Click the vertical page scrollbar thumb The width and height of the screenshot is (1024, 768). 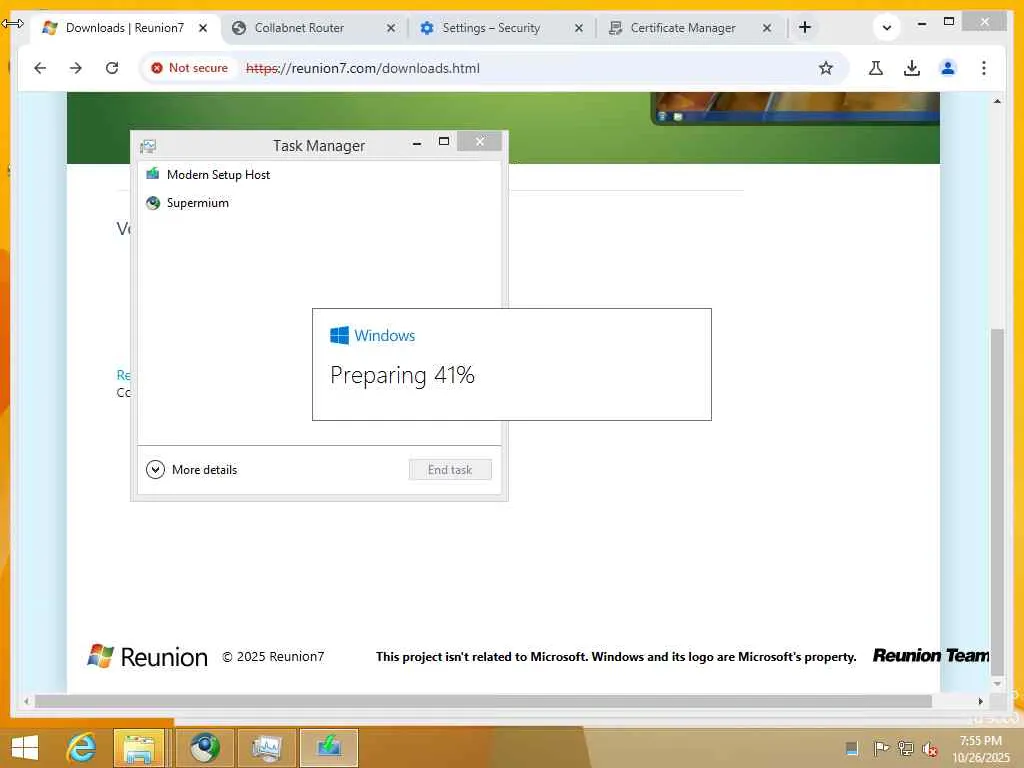(997, 502)
